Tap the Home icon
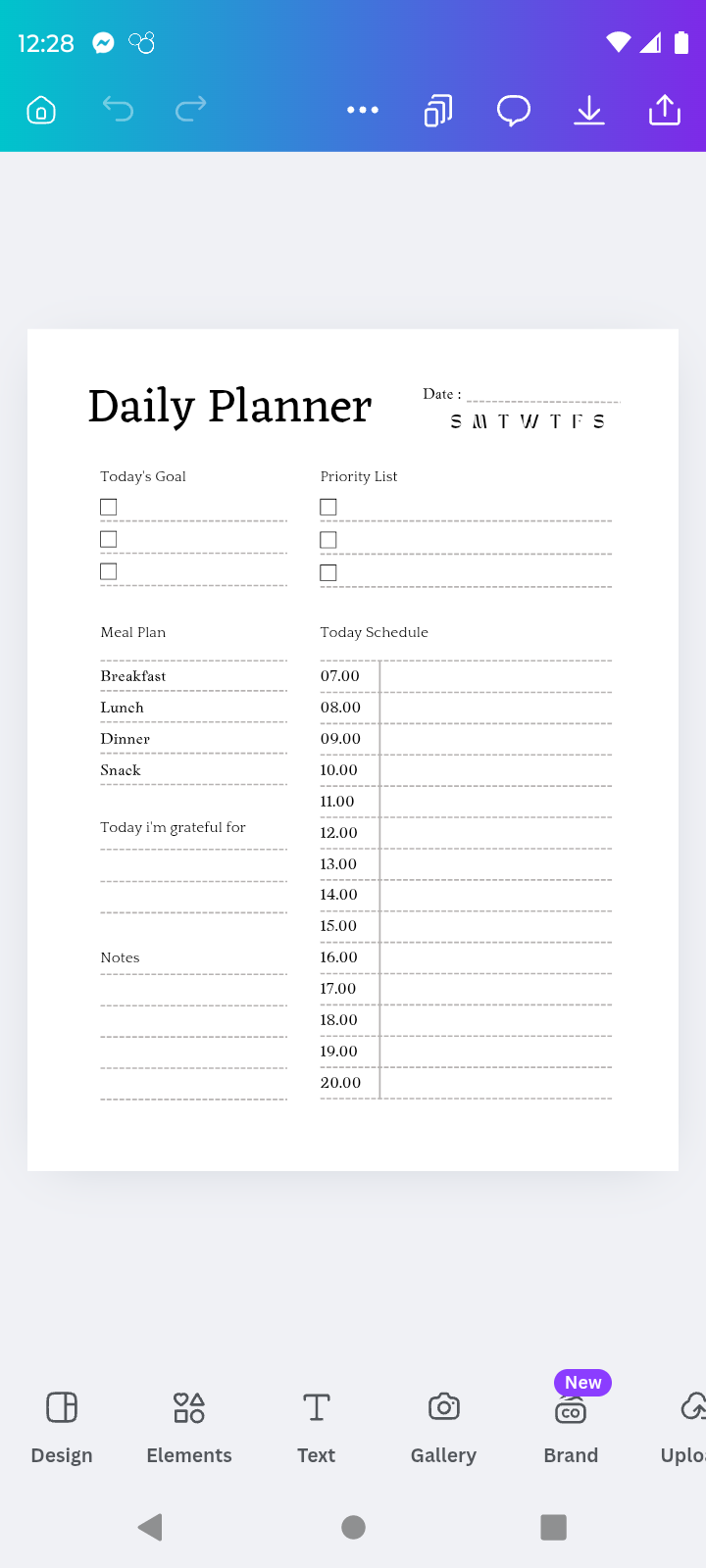This screenshot has height=1568, width=706. 41,110
